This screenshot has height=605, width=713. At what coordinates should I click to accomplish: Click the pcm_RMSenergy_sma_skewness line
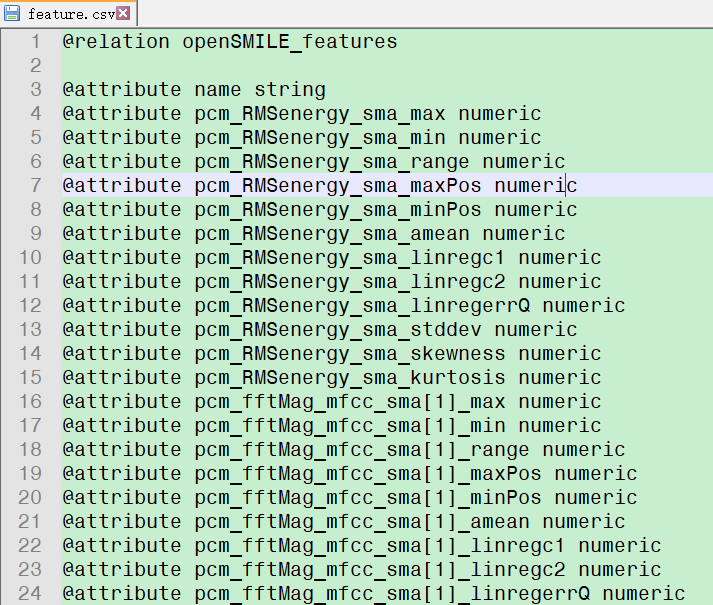pos(332,354)
